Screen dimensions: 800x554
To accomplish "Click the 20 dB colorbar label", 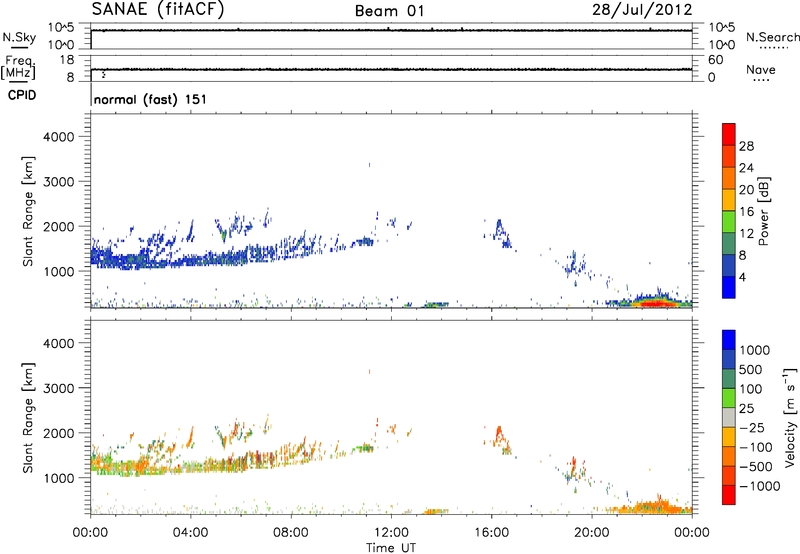I will click(x=746, y=190).
